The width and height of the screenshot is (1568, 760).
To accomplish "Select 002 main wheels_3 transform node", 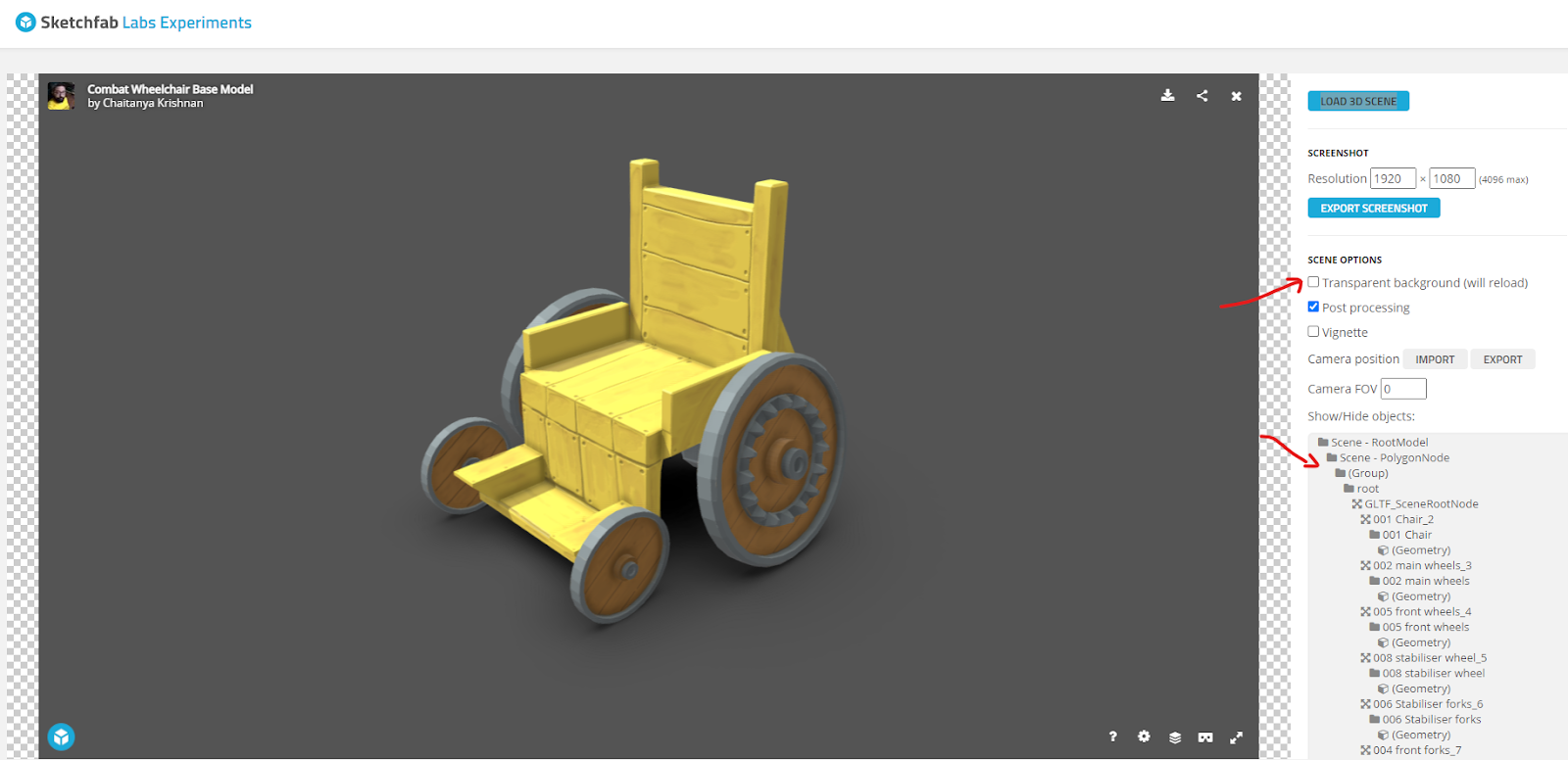I will (1416, 565).
